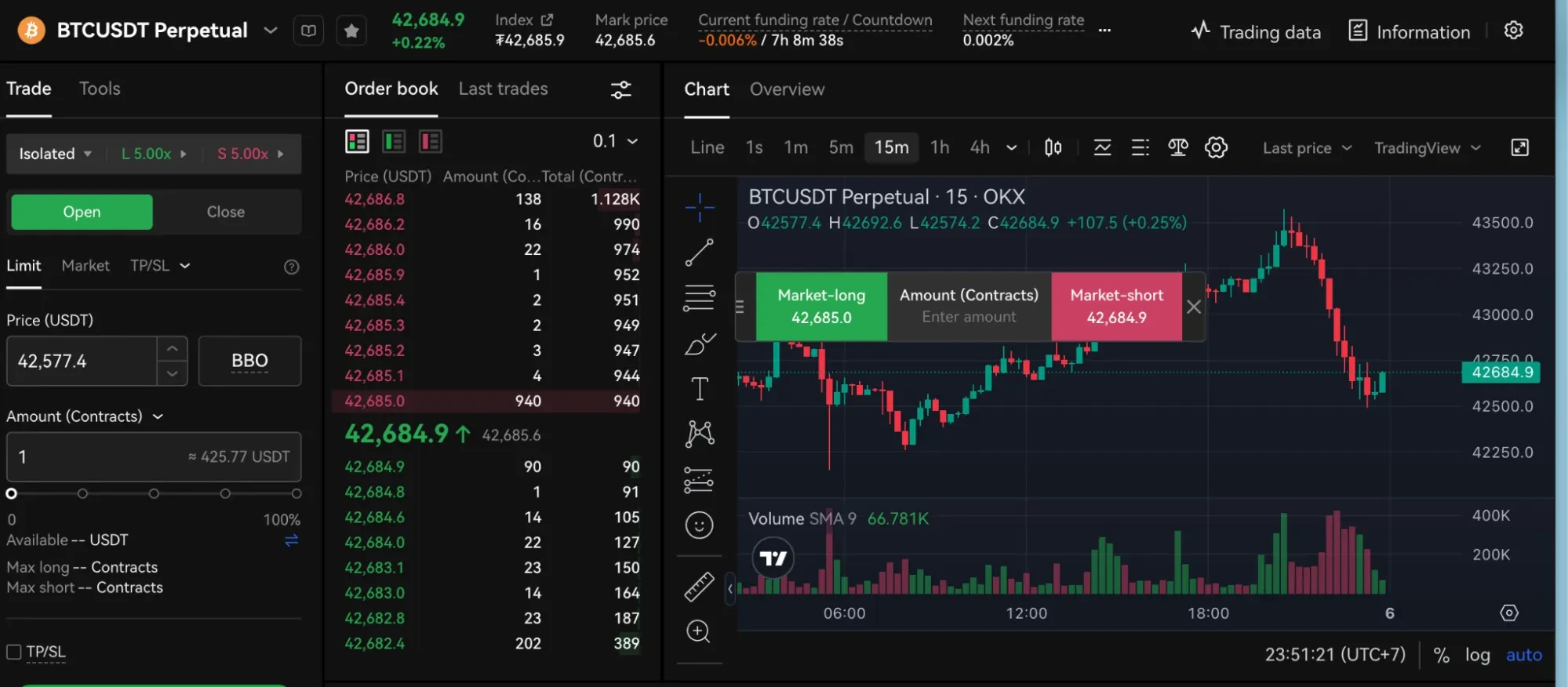Image resolution: width=1568 pixels, height=687 pixels.
Task: Open the Index external link icon
Action: [547, 20]
